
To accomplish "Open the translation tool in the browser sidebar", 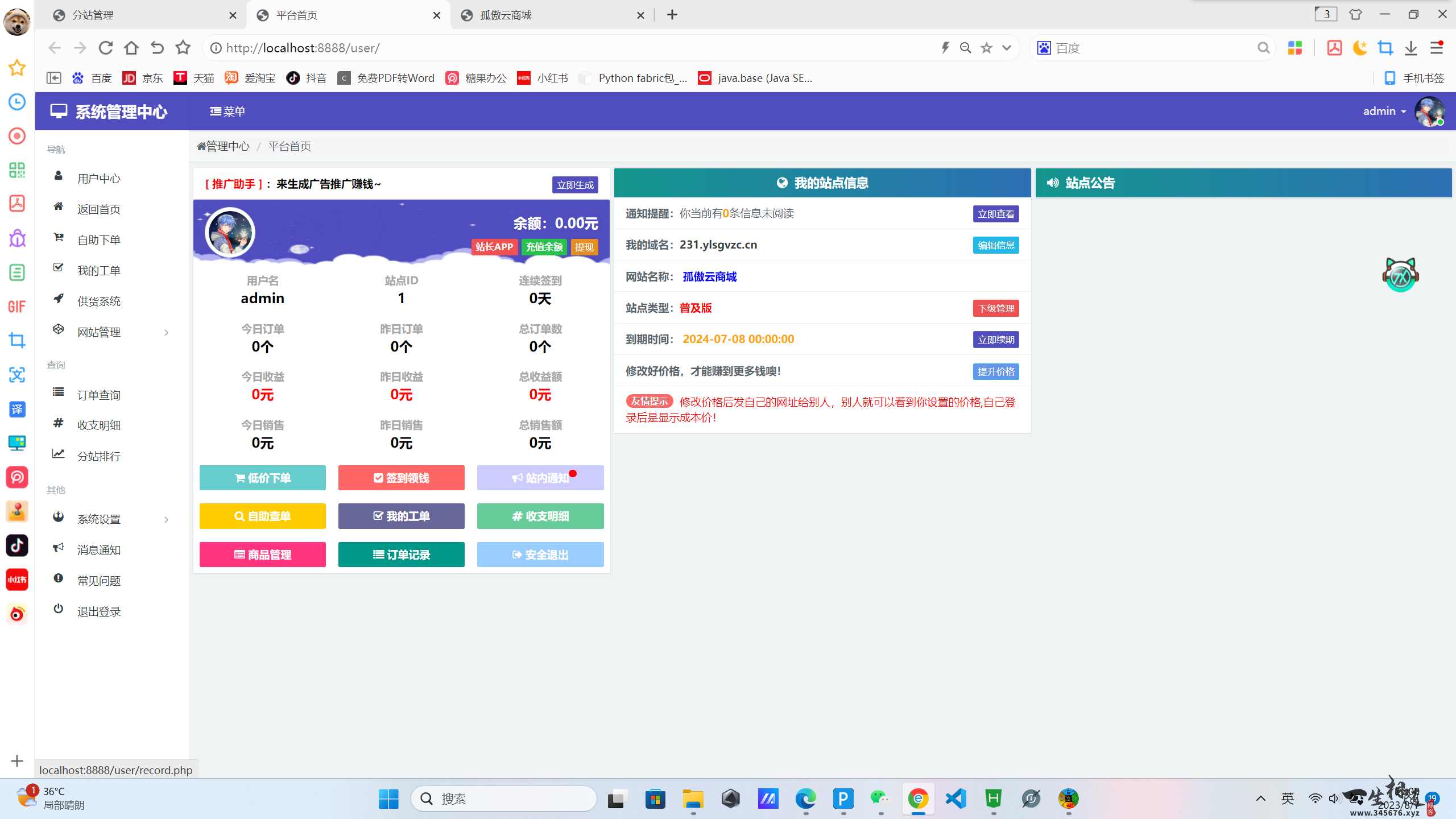I will pos(16,409).
